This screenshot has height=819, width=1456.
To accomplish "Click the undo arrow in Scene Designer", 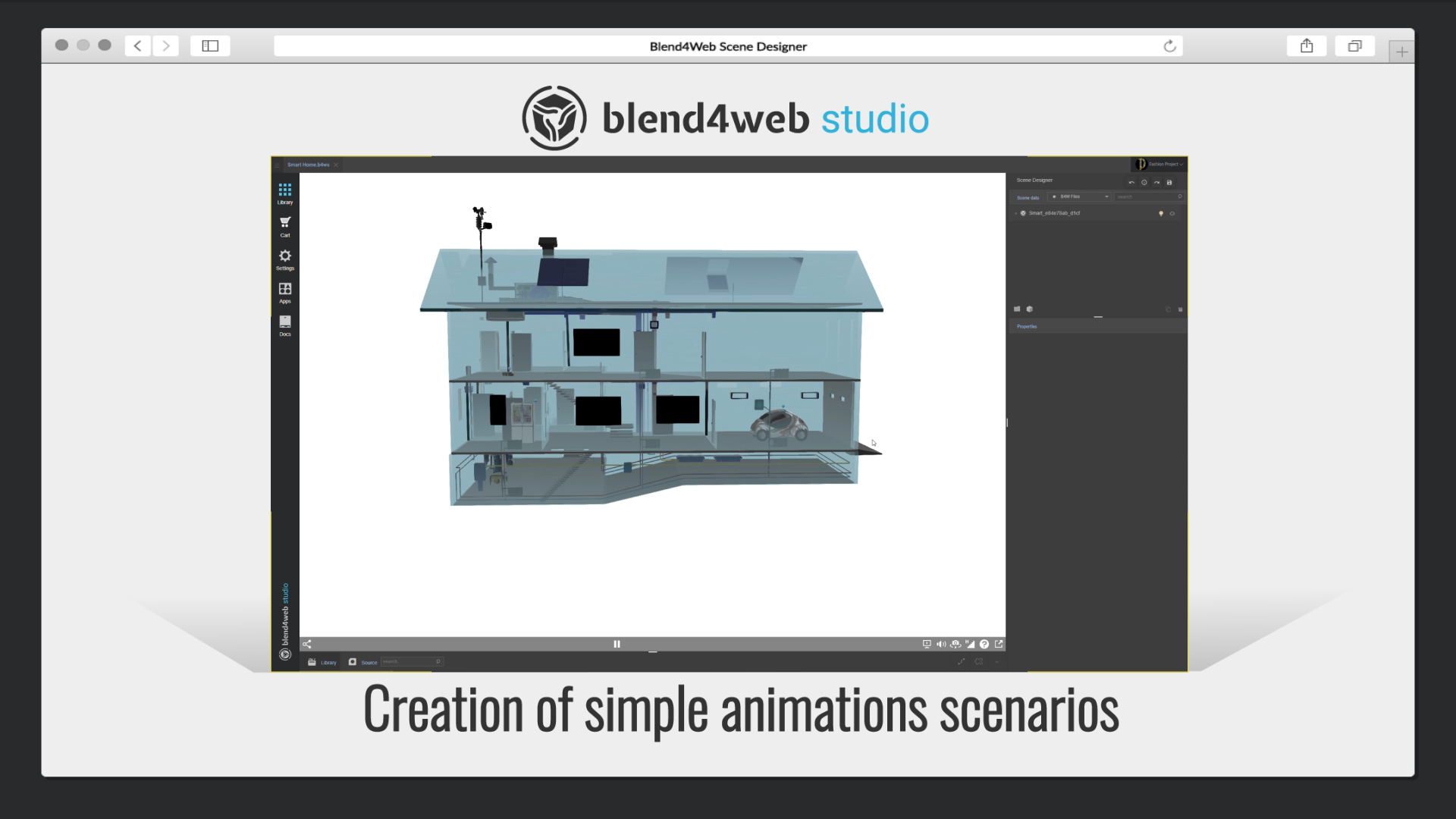I will point(1131,183).
